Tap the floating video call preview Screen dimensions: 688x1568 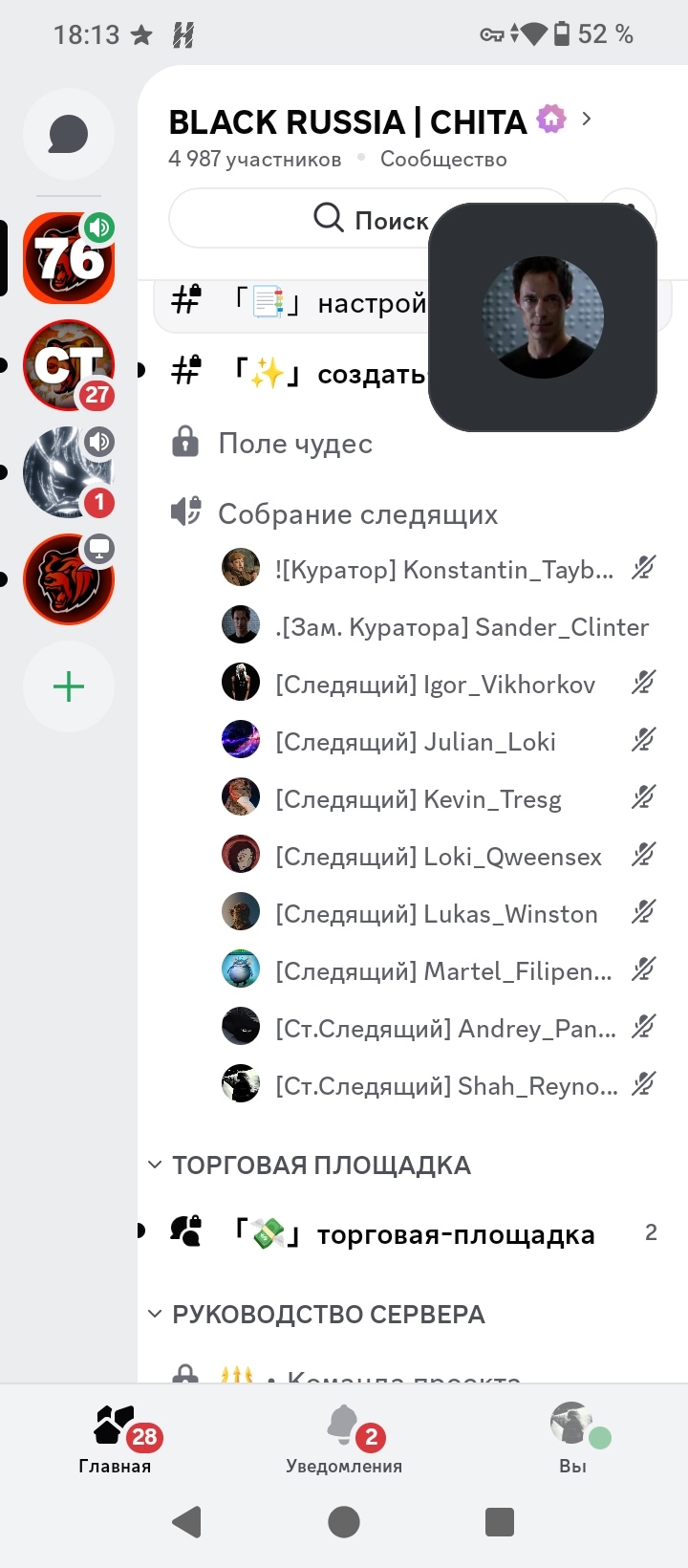(543, 317)
